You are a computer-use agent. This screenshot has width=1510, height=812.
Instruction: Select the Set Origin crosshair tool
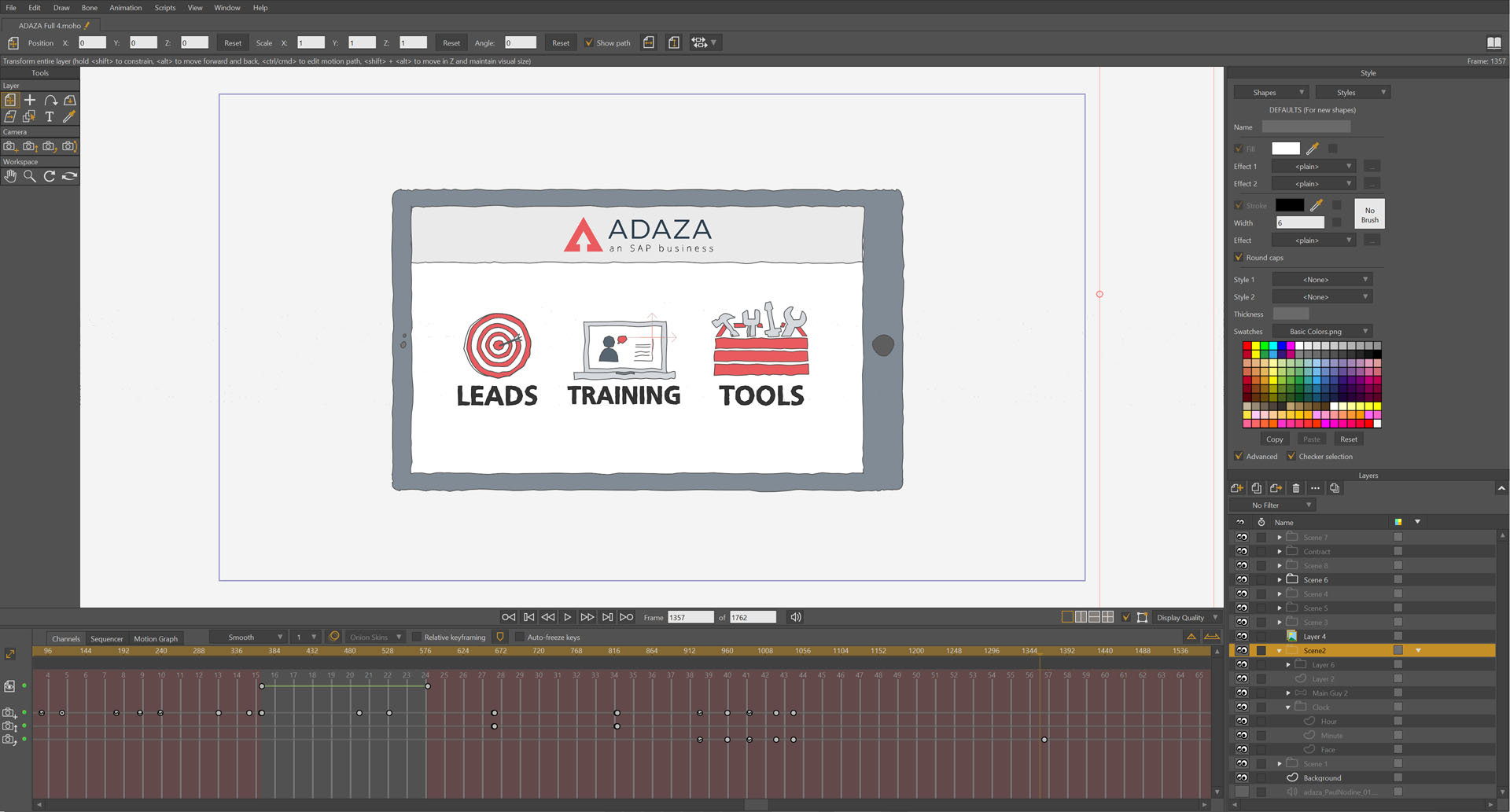[30, 100]
